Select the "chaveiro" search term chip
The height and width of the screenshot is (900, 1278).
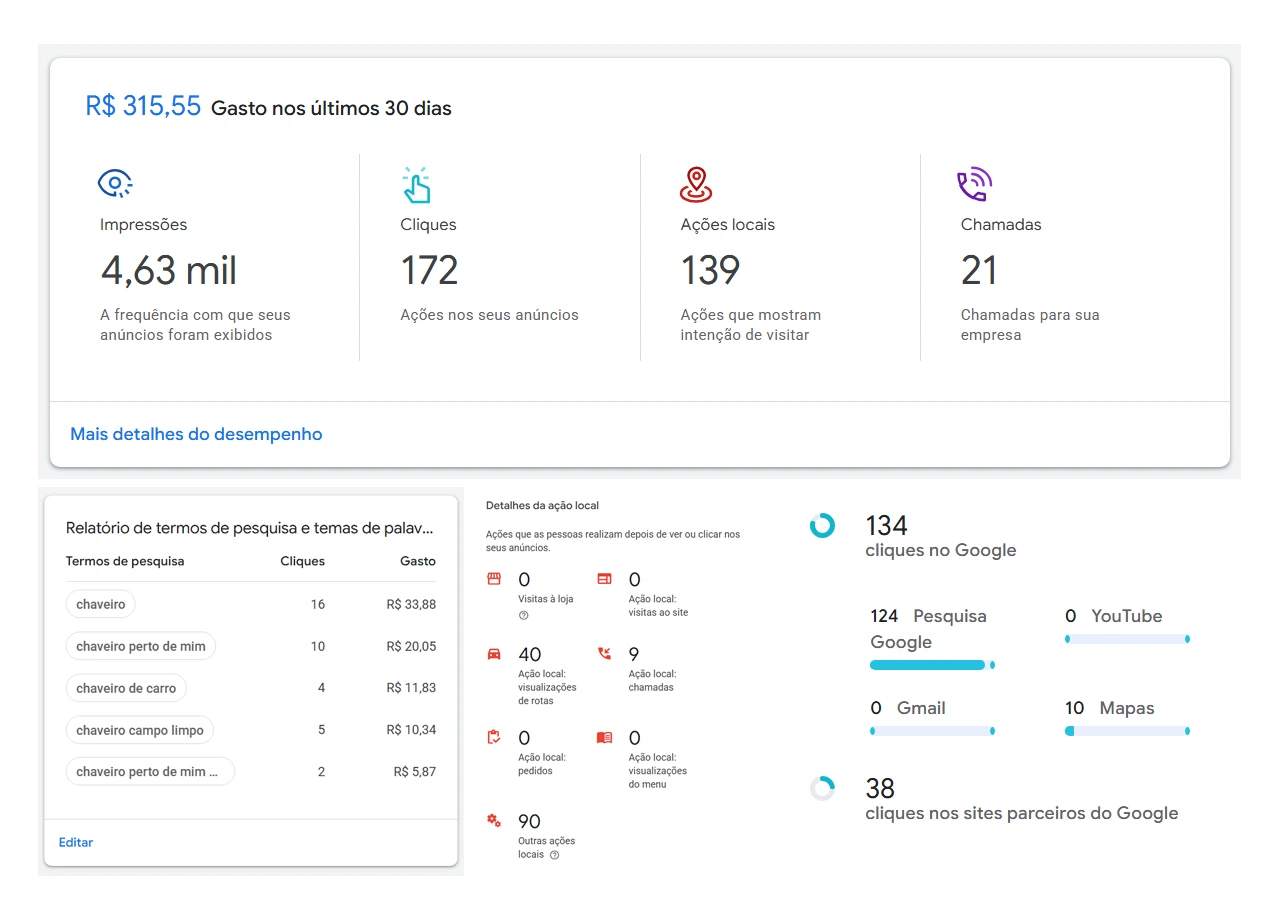(101, 604)
